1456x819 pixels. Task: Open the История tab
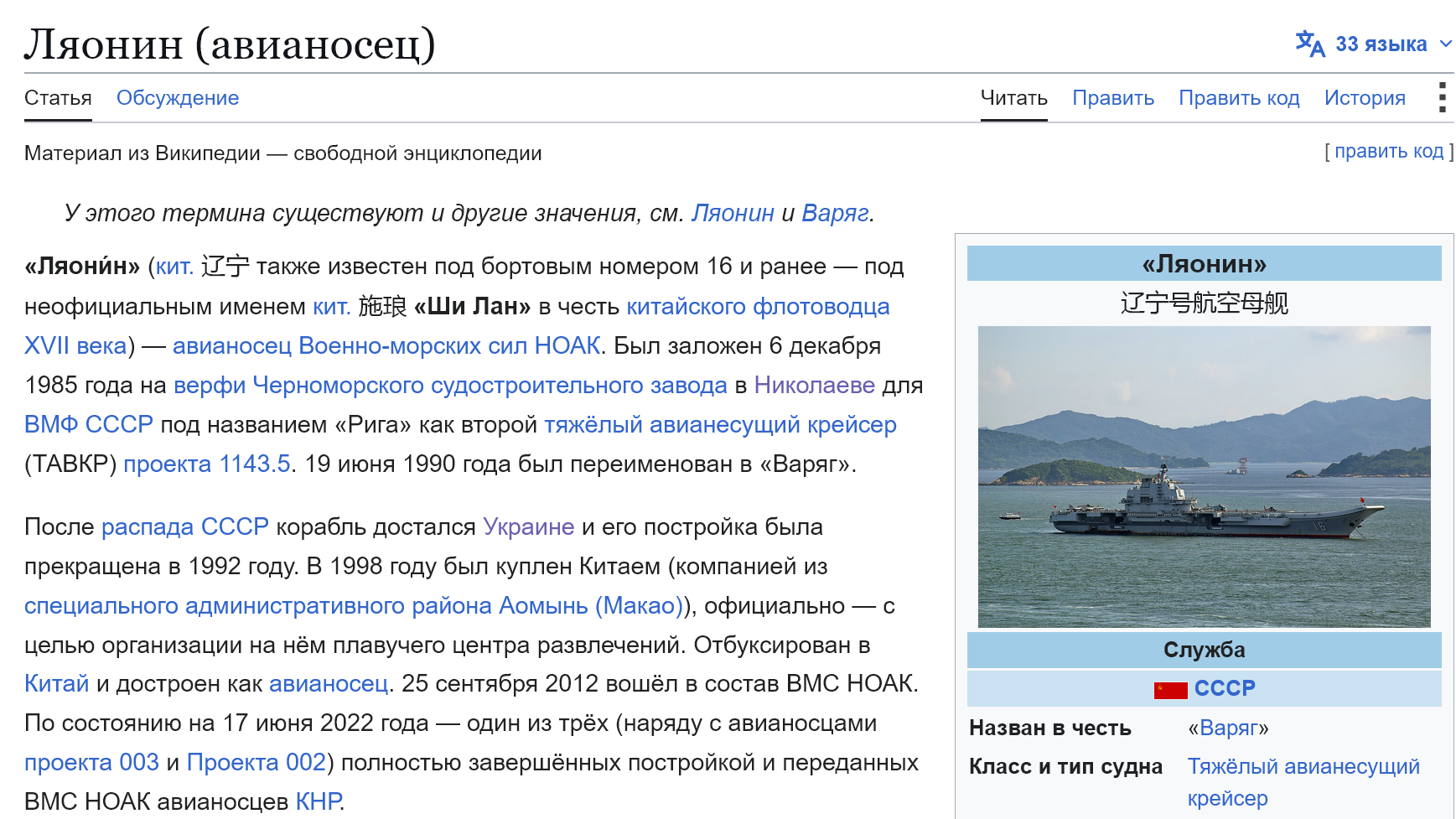1365,98
